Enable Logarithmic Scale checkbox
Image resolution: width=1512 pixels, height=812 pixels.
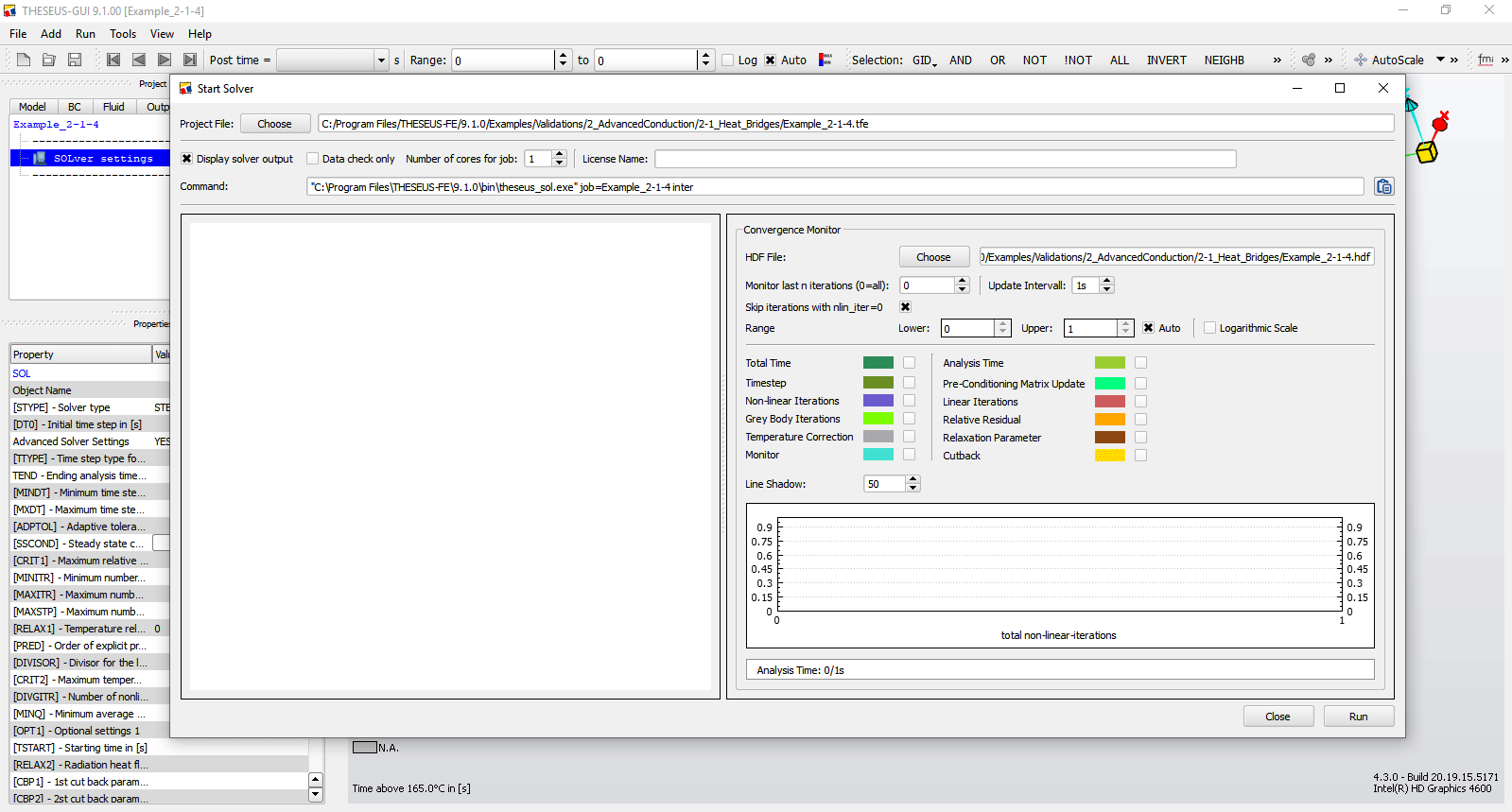click(1209, 328)
